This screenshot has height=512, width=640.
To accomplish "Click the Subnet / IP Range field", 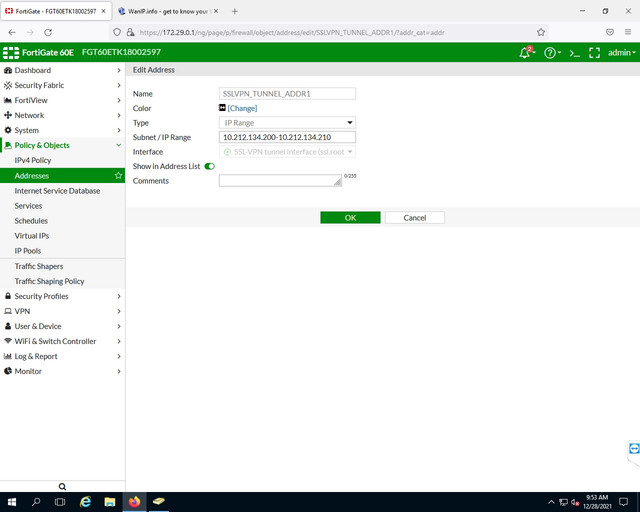I will tap(287, 137).
